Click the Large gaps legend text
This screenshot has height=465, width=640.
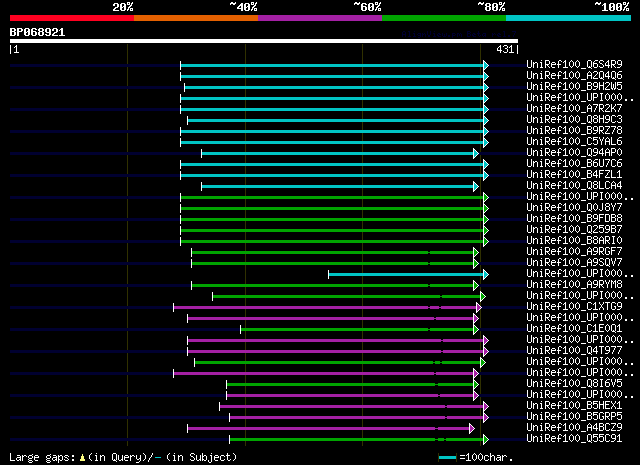tap(42, 458)
